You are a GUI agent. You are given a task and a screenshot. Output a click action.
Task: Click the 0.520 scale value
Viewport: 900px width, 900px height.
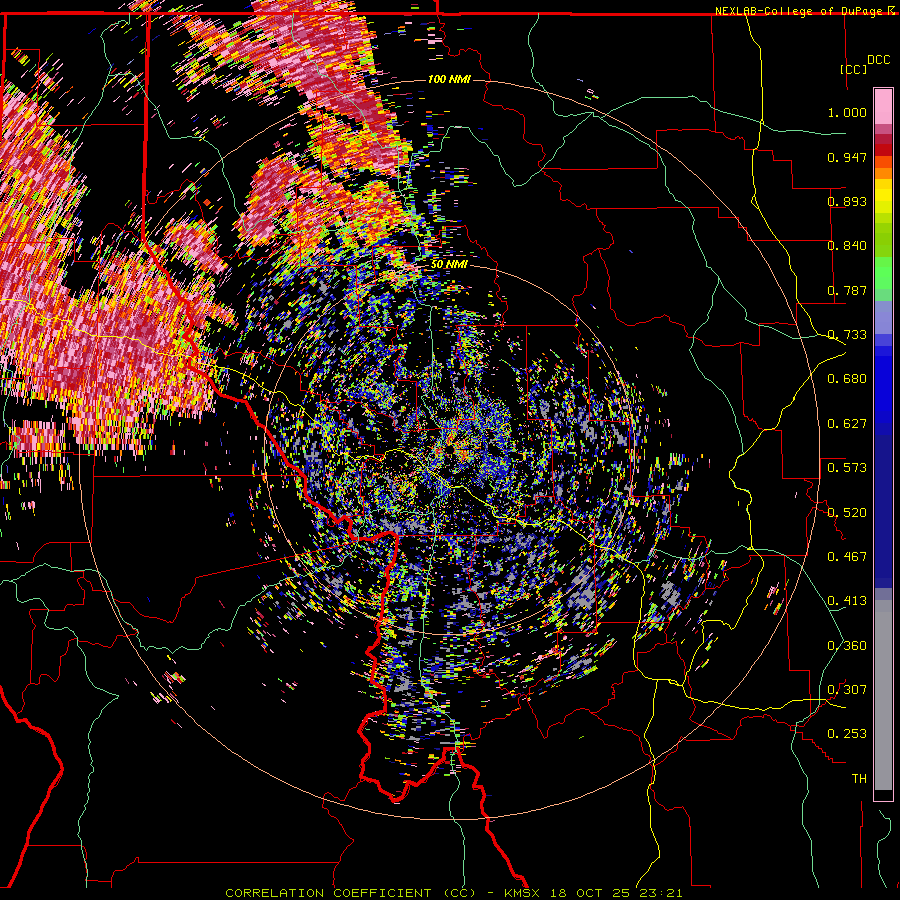point(847,512)
